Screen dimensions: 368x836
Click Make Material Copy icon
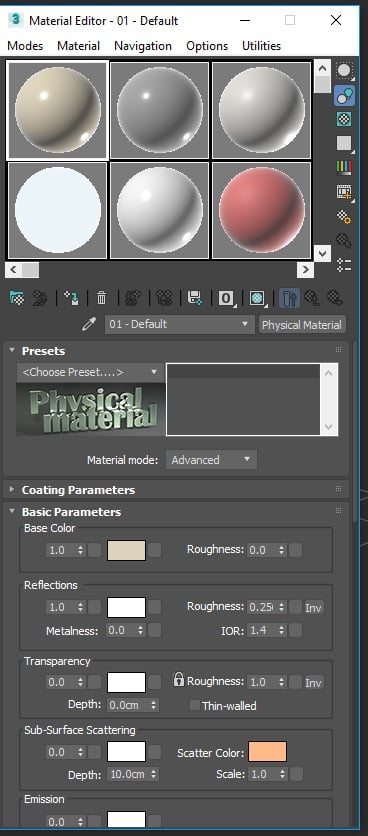132,298
